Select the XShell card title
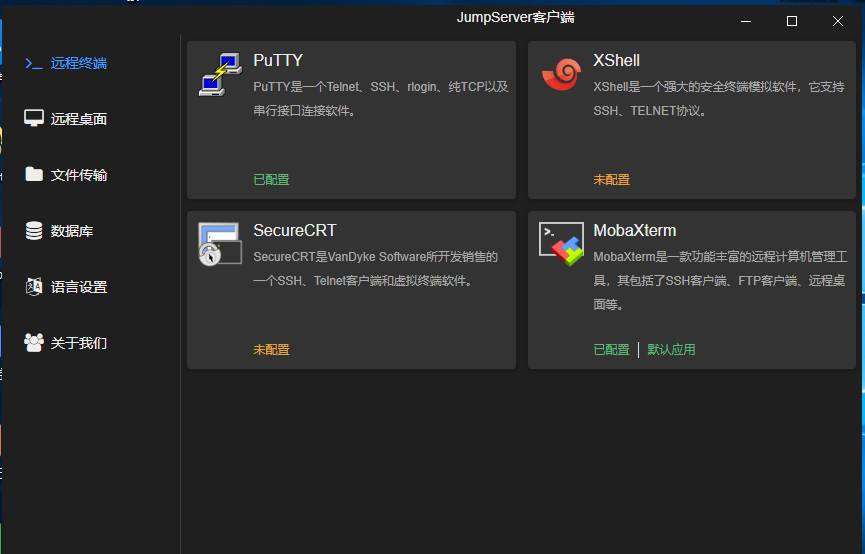Screen dimensions: 865x554 tap(616, 60)
